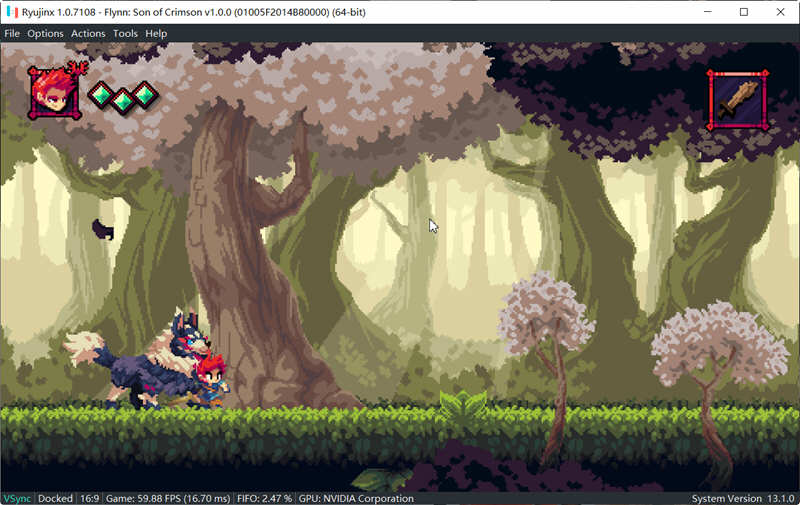
Task: Click the middle green health gem
Action: [x=123, y=101]
